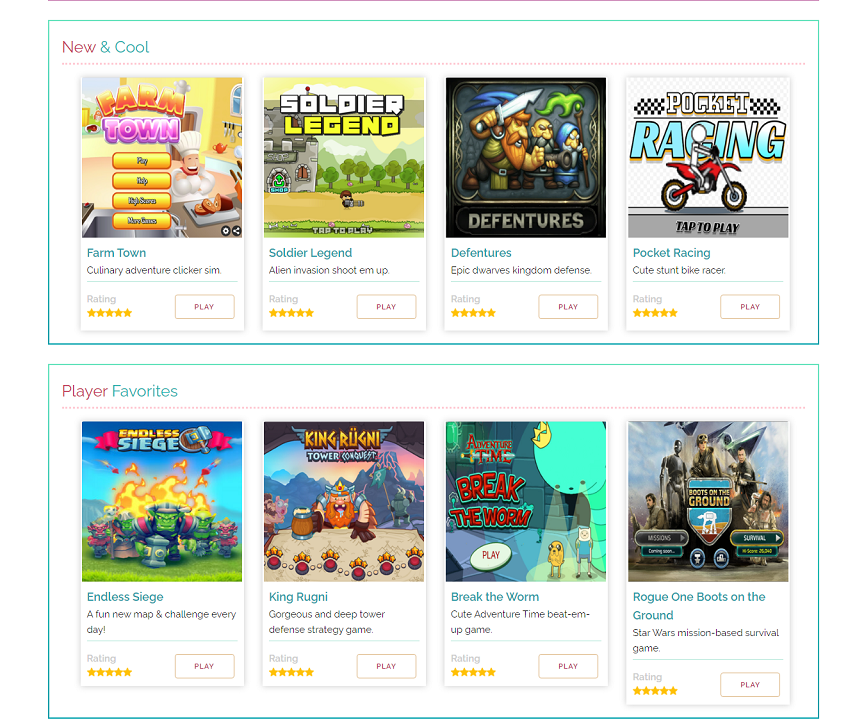Open the Soldier Legend game thumbnail
Screen dimensions: 864x720
[344, 158]
